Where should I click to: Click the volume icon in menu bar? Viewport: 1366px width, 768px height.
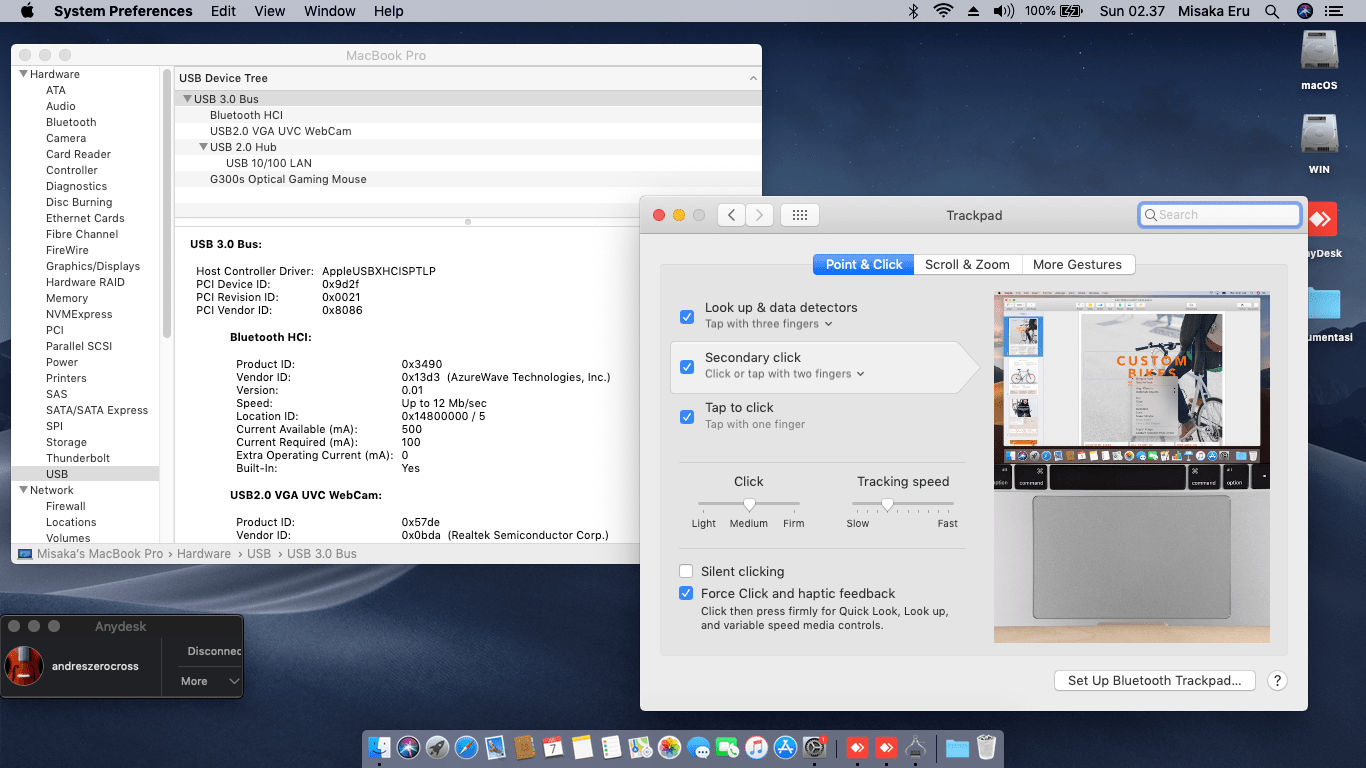(1003, 11)
